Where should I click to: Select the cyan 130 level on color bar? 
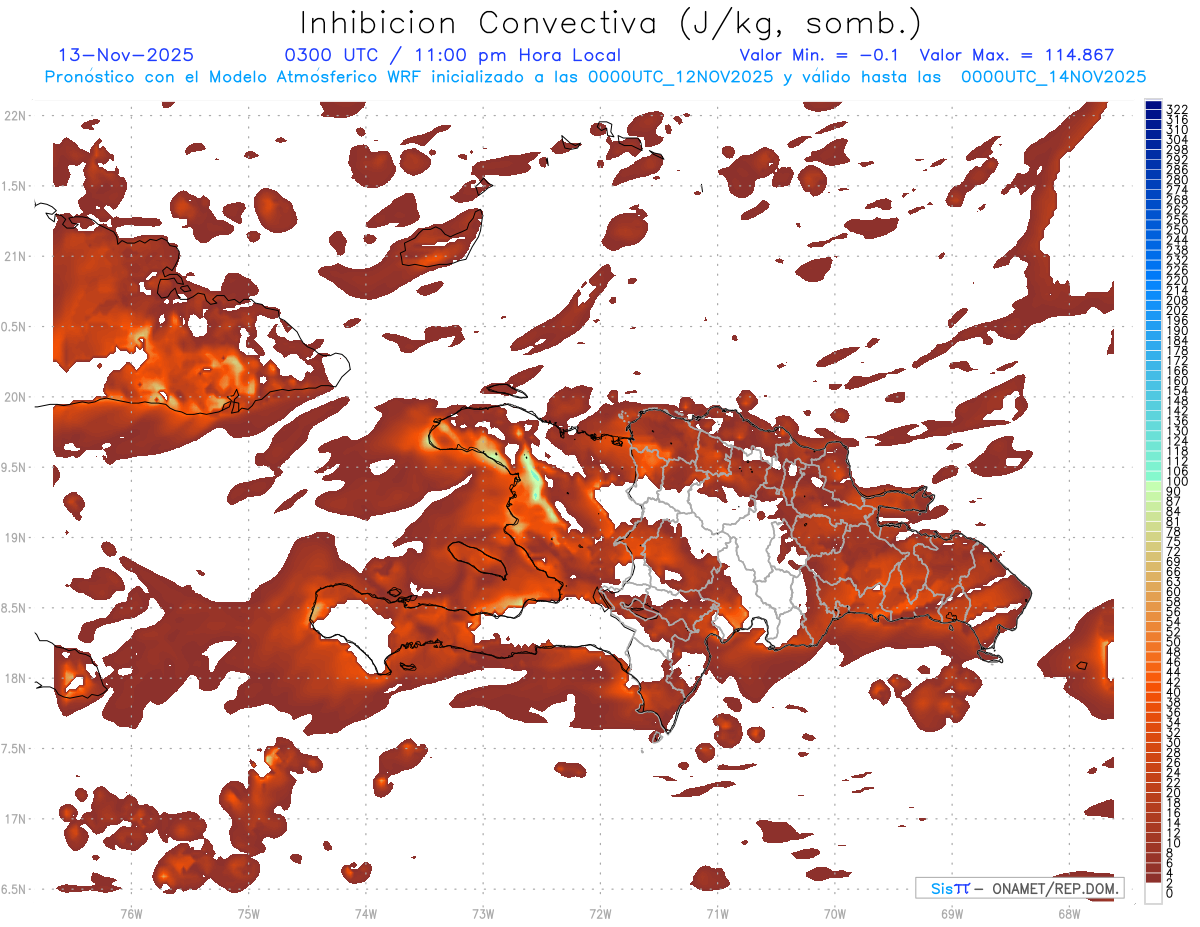[x=1154, y=431]
